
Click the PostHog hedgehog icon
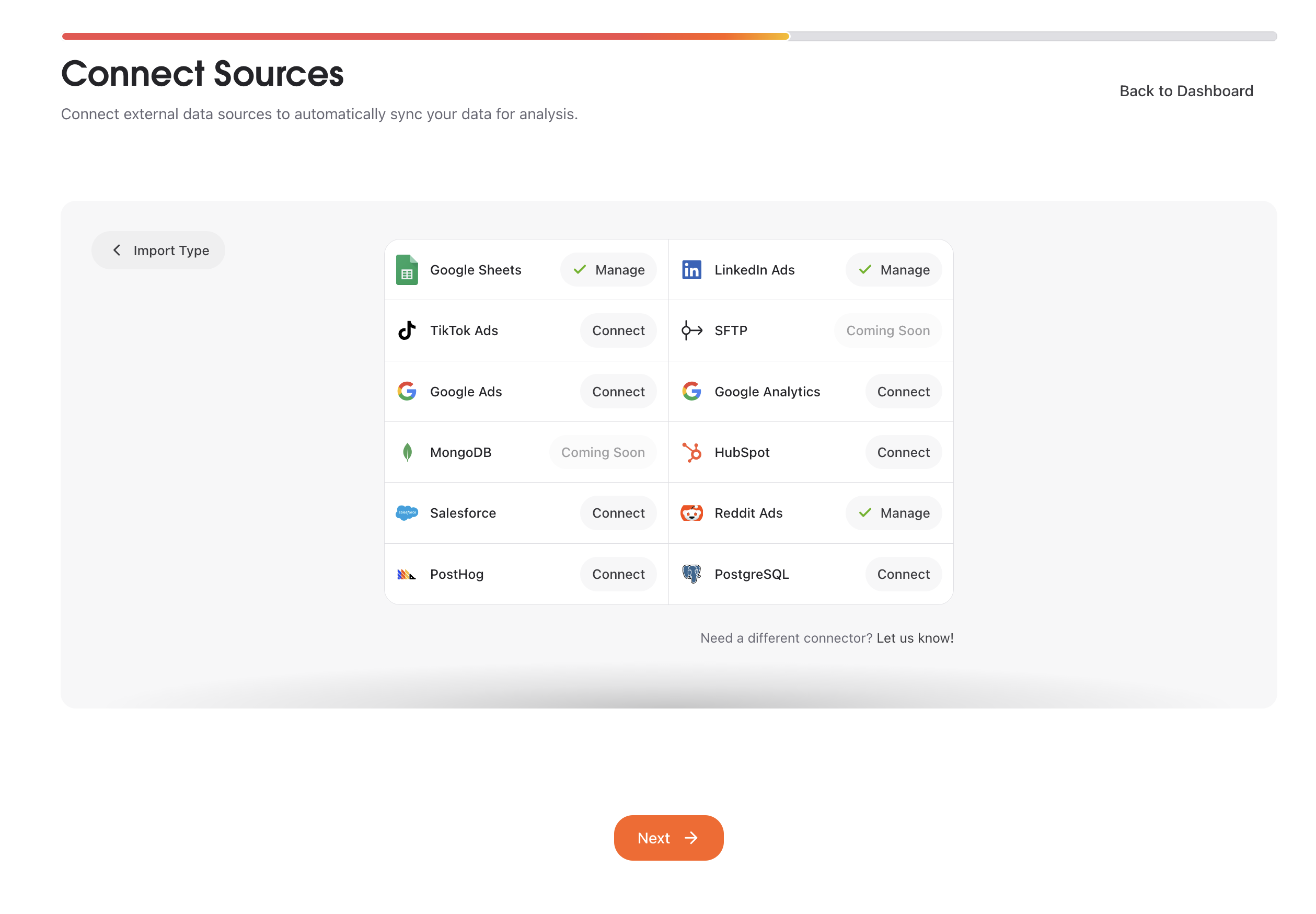coord(407,574)
